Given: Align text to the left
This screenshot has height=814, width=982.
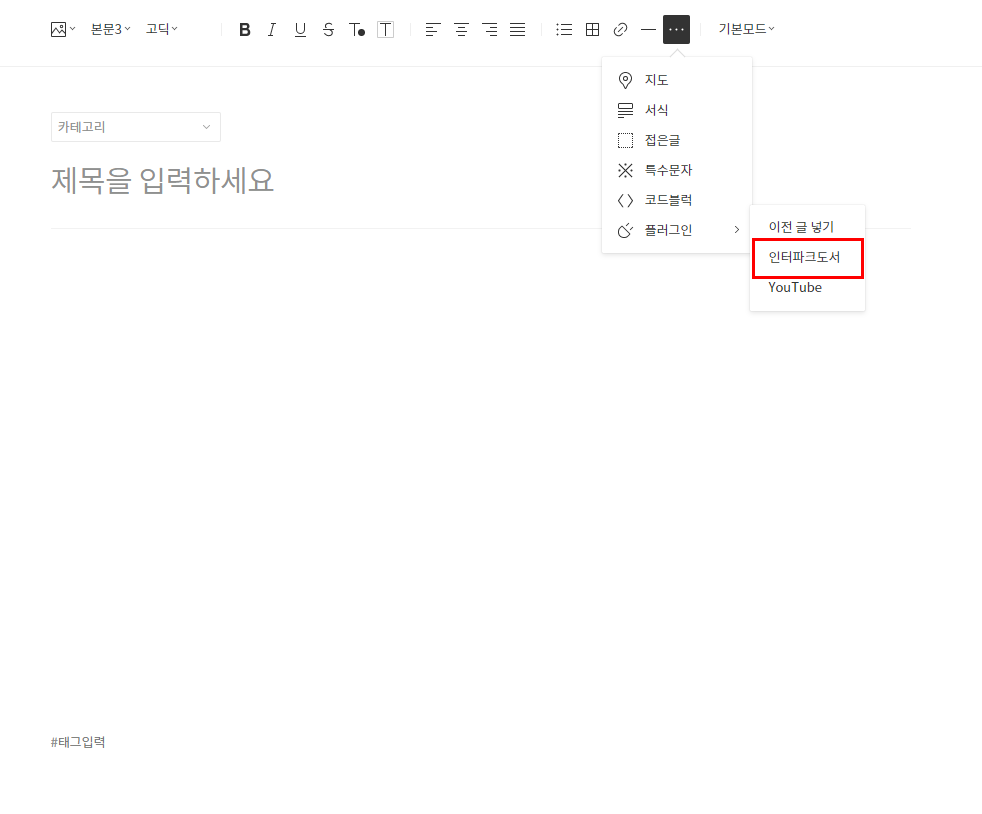Looking at the screenshot, I should (x=433, y=29).
